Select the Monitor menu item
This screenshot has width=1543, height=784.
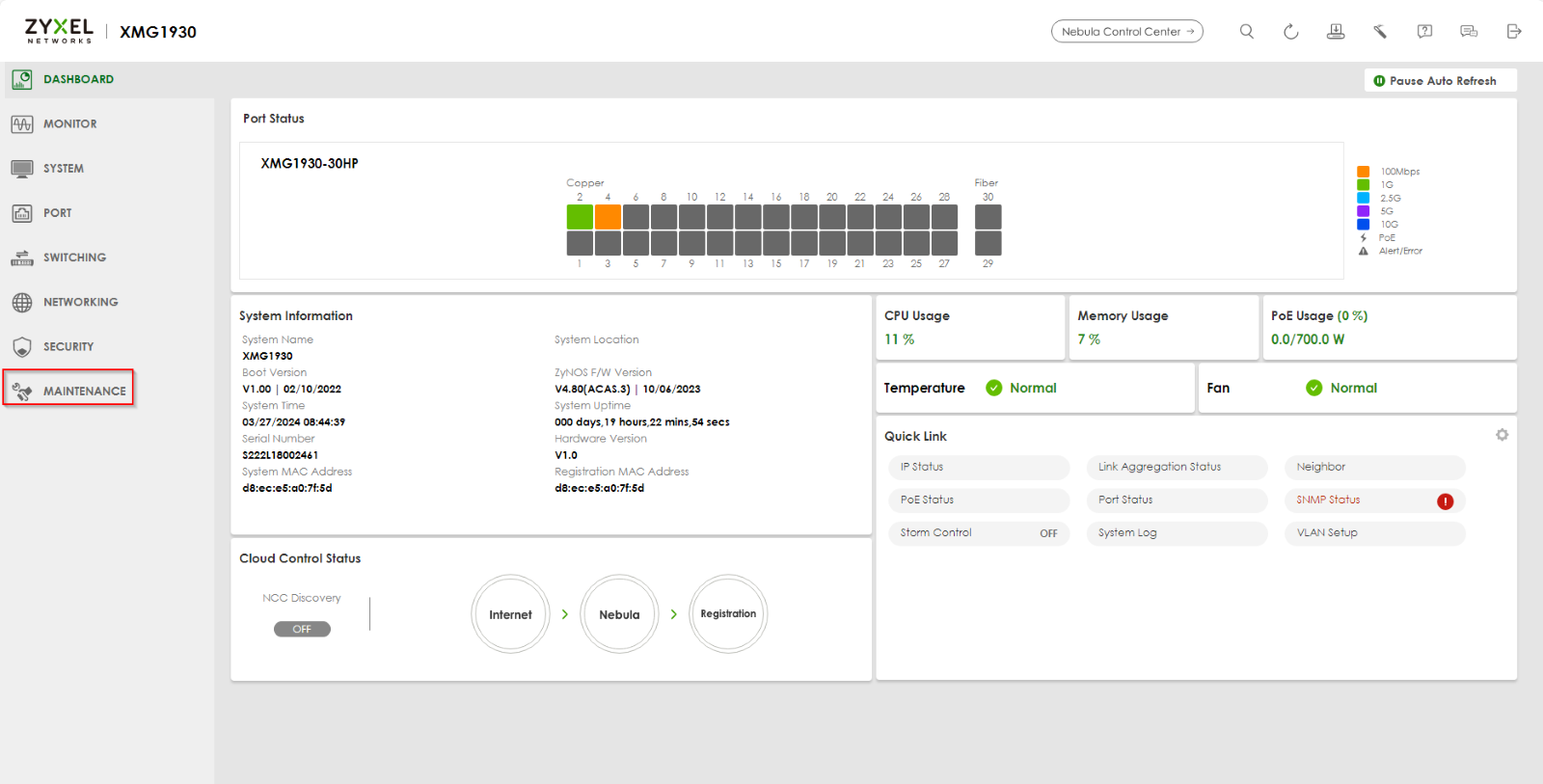pyautogui.click(x=68, y=123)
